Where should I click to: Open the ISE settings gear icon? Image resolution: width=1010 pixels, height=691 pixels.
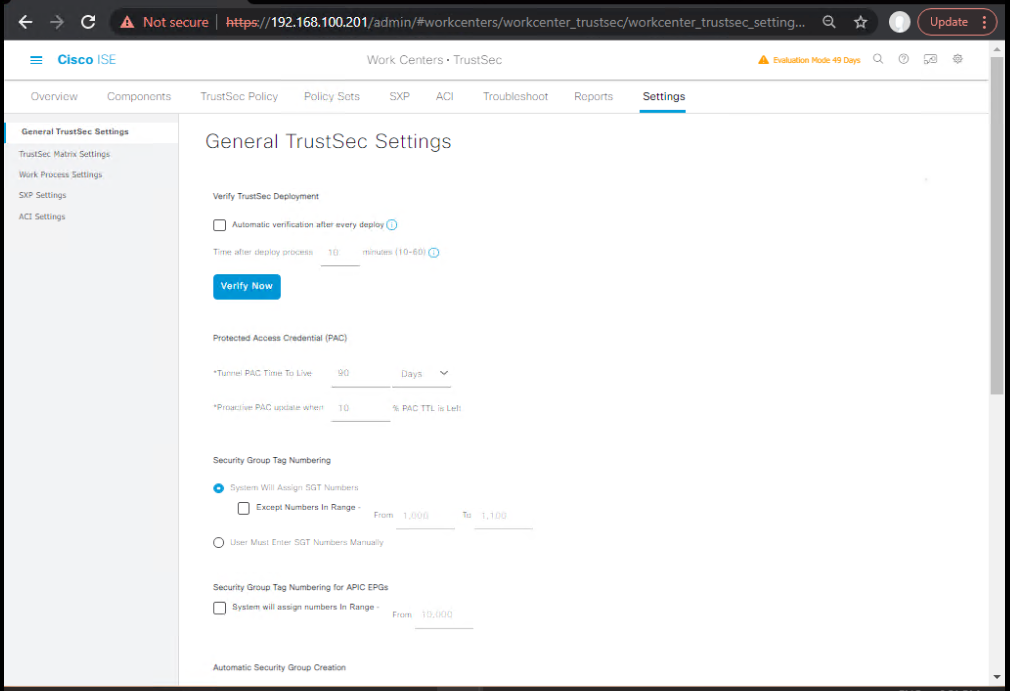tap(958, 59)
